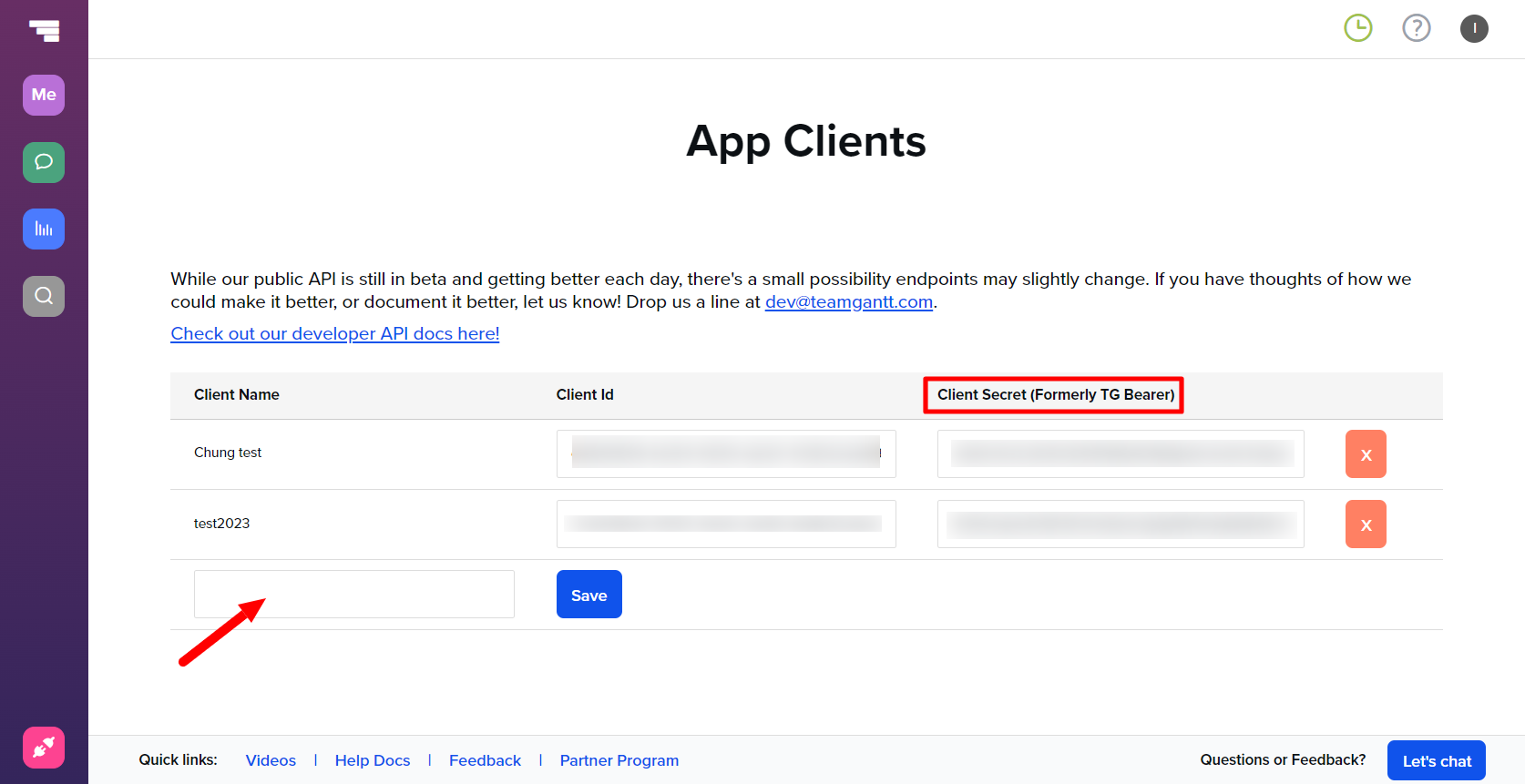This screenshot has width=1525, height=784.
Task: Open the Me sidebar icon
Action: pyautogui.click(x=44, y=95)
